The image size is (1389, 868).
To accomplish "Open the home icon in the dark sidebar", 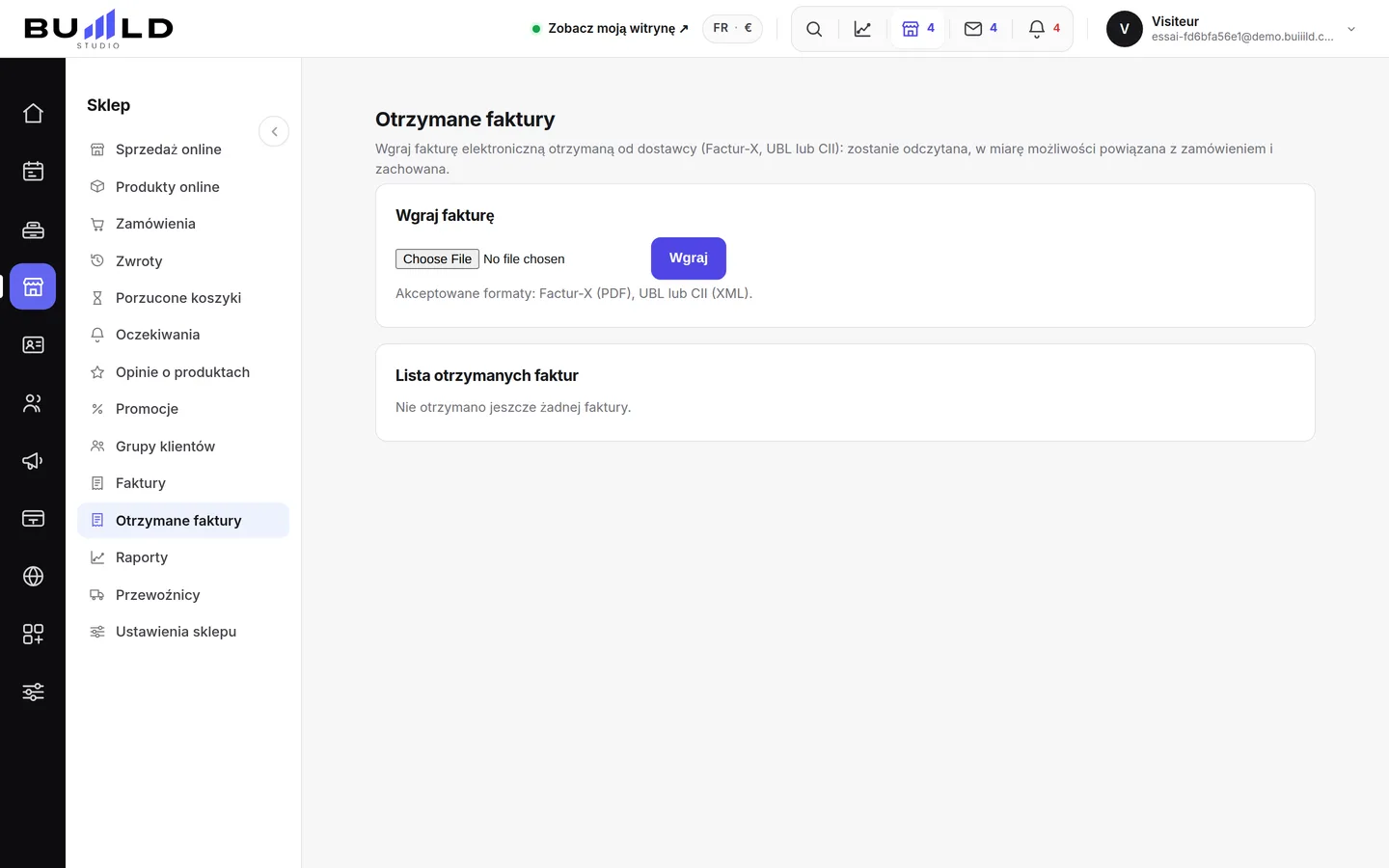I will 33,113.
